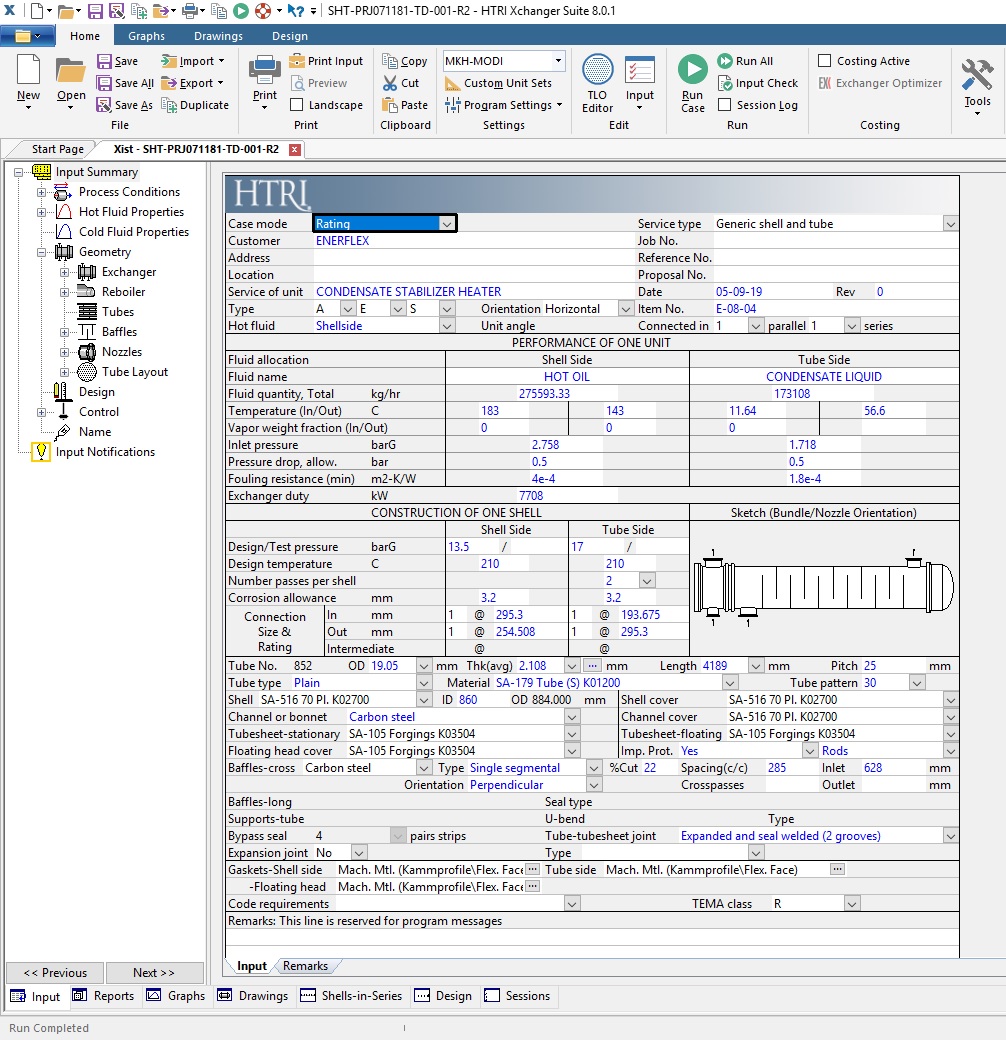Switch to the Remarks tab
Viewport: 1006px width, 1040px height.
pyautogui.click(x=305, y=966)
